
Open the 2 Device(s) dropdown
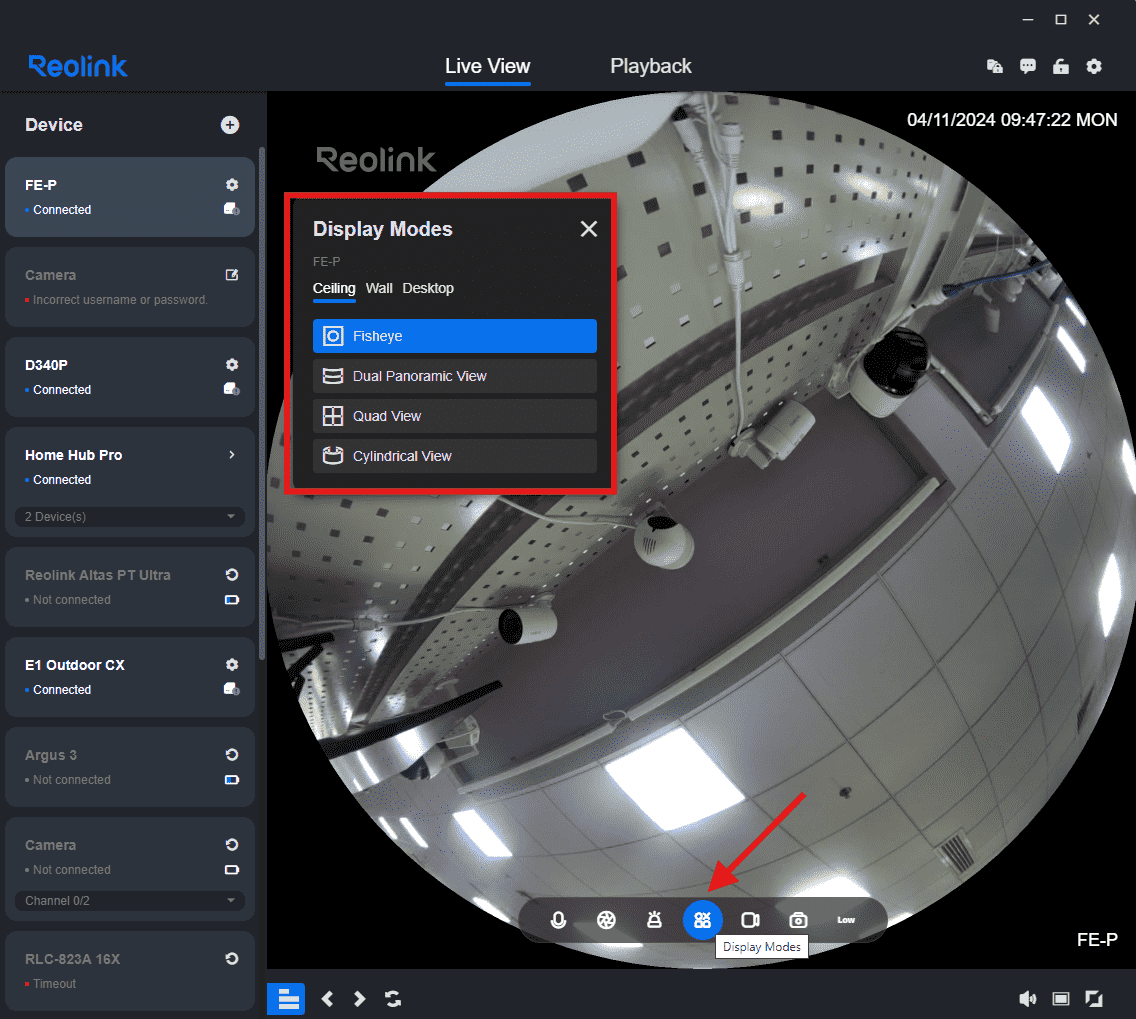(130, 516)
